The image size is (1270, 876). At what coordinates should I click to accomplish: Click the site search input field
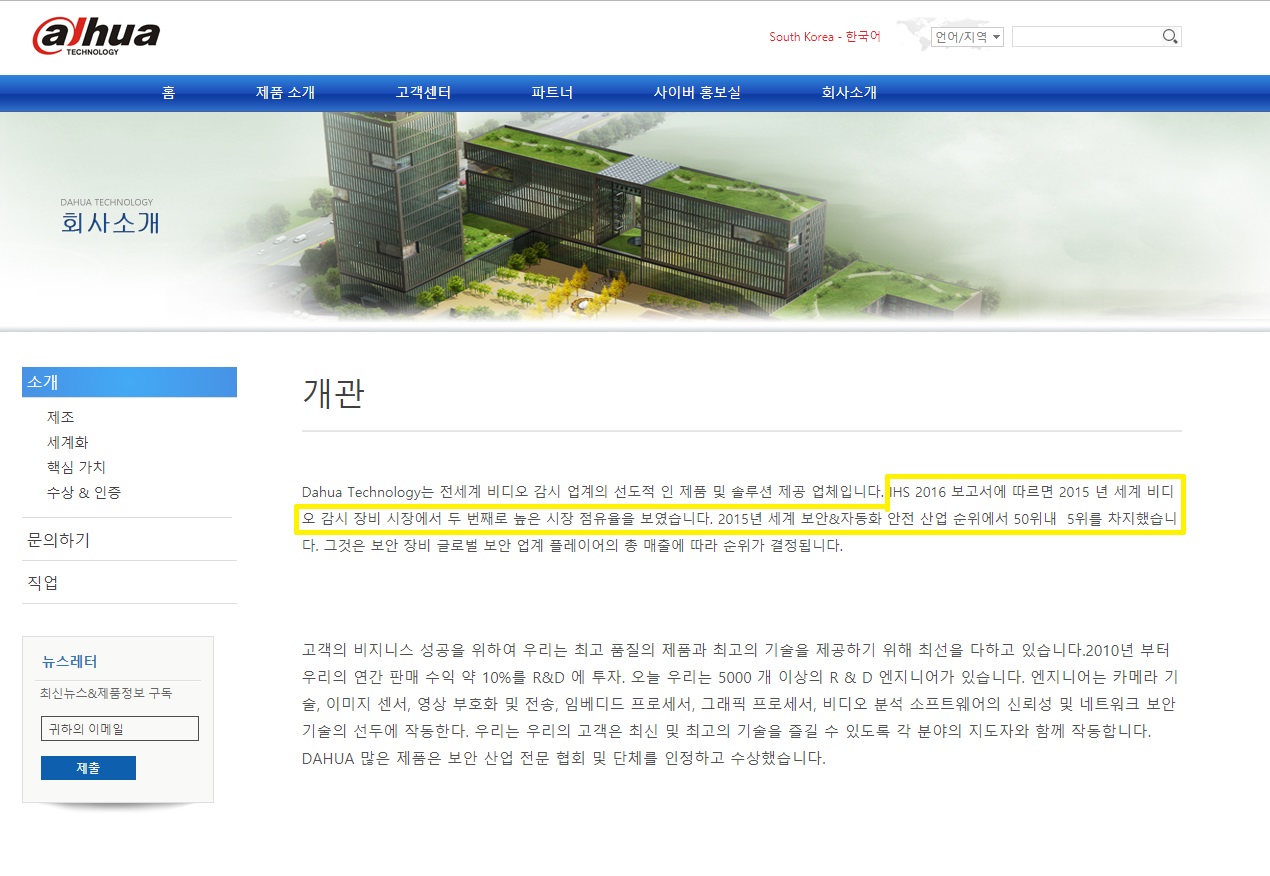[x=1087, y=37]
